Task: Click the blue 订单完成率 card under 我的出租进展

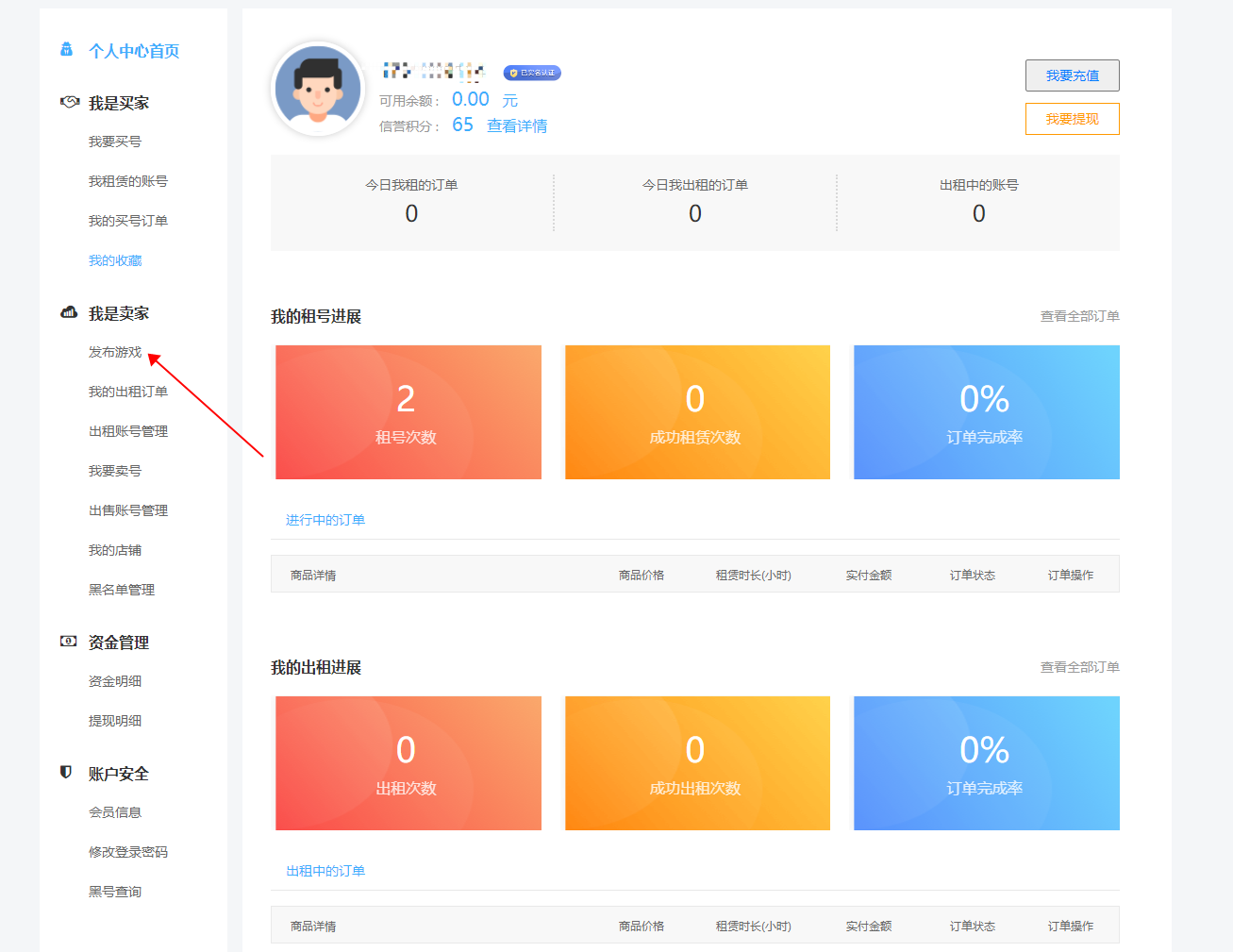Action: [987, 763]
